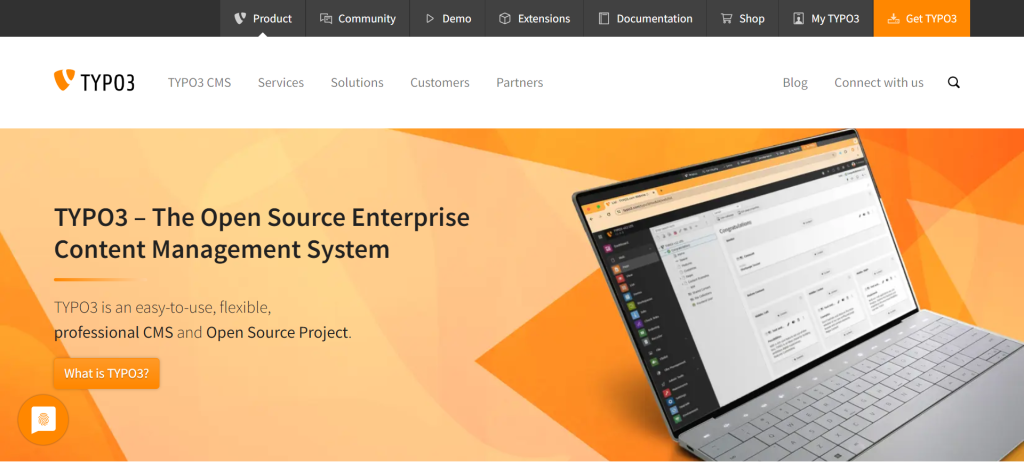The image size is (1024, 463).
Task: Click the hero headline about Open Source Enterprise
Action: [x=262, y=233]
